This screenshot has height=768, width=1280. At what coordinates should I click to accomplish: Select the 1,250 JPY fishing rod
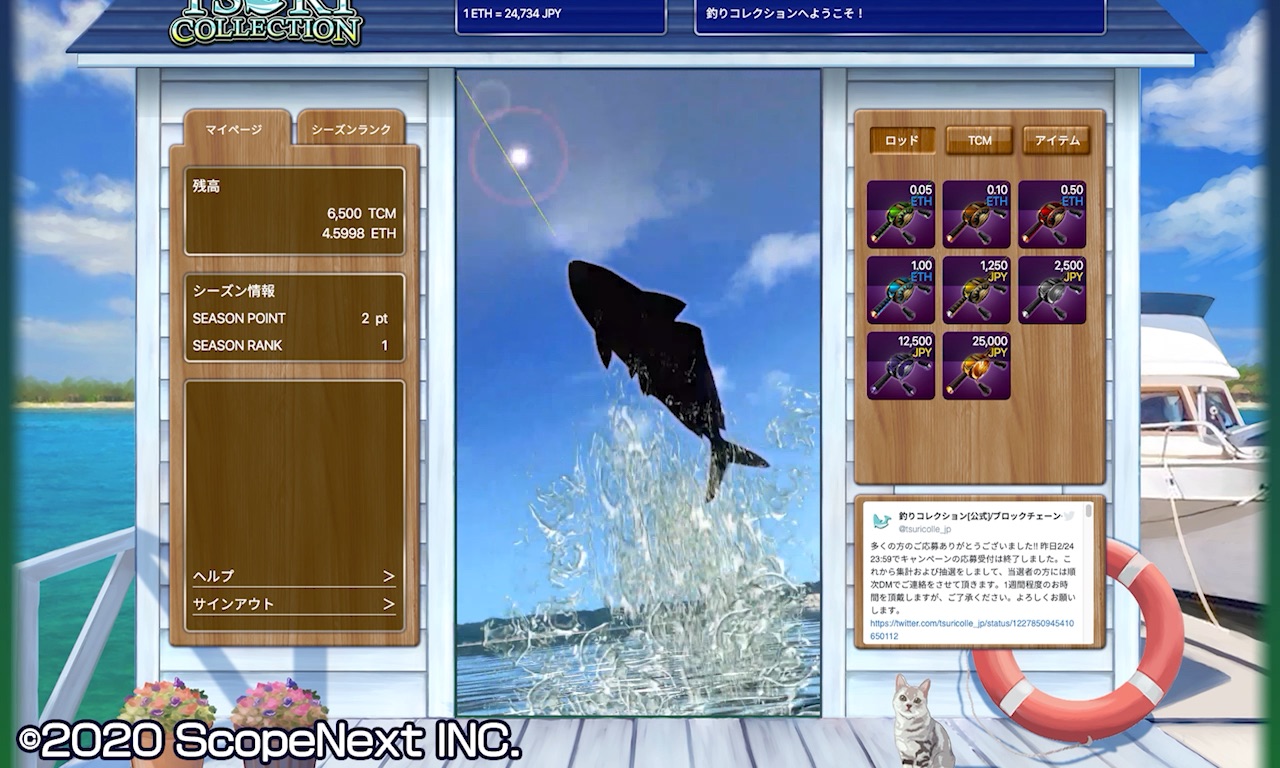(977, 290)
